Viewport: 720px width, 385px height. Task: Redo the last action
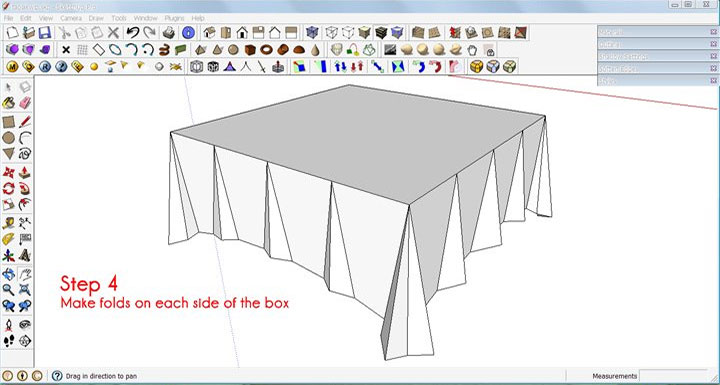pyautogui.click(x=149, y=33)
